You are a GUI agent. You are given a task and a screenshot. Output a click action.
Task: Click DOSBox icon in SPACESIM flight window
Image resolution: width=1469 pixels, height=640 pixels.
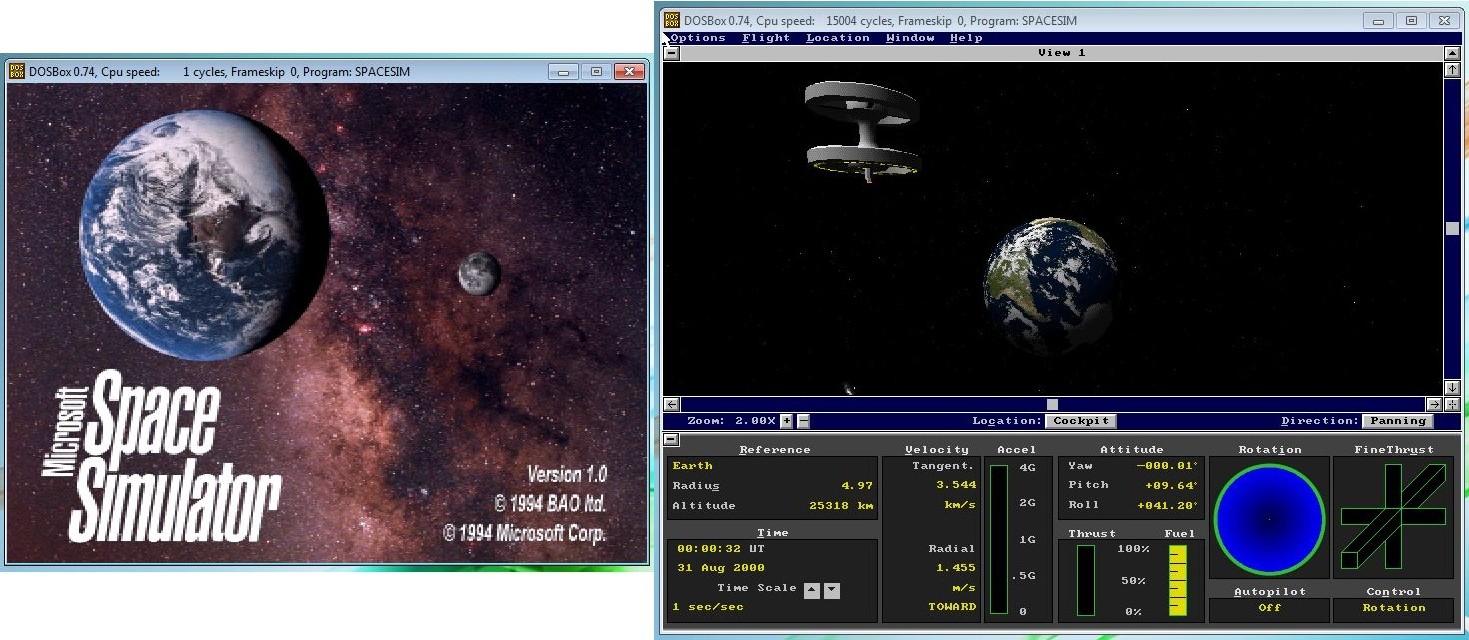coord(672,20)
